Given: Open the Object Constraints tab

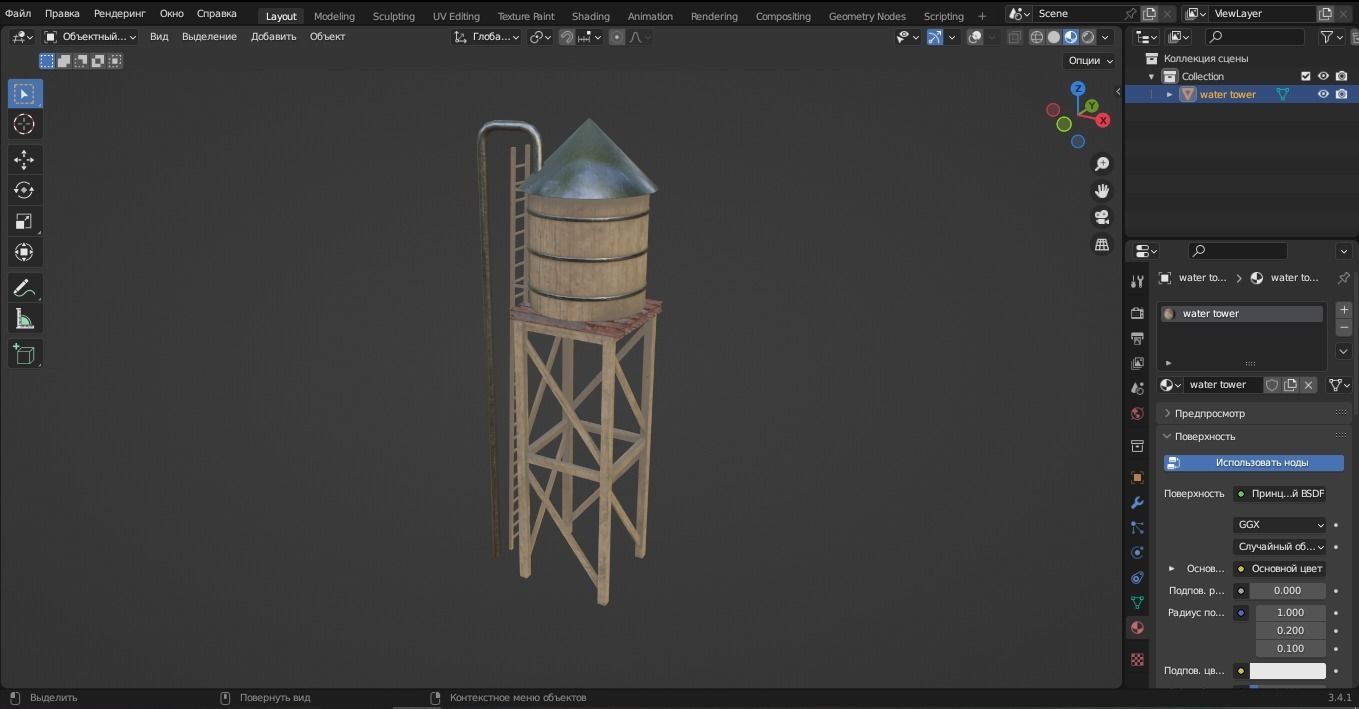Looking at the screenshot, I should (1137, 577).
